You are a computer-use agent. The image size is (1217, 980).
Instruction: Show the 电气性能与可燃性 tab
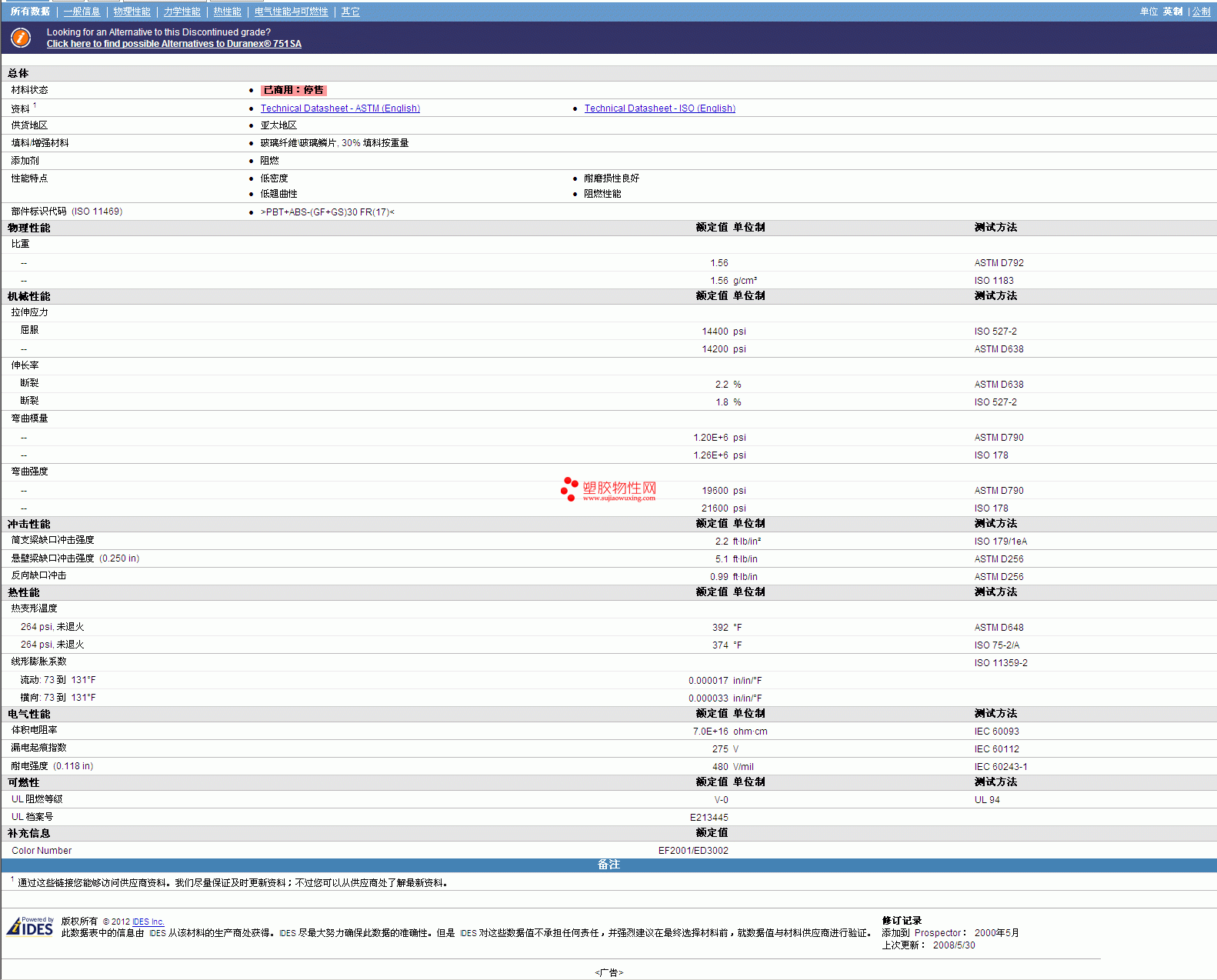point(291,12)
